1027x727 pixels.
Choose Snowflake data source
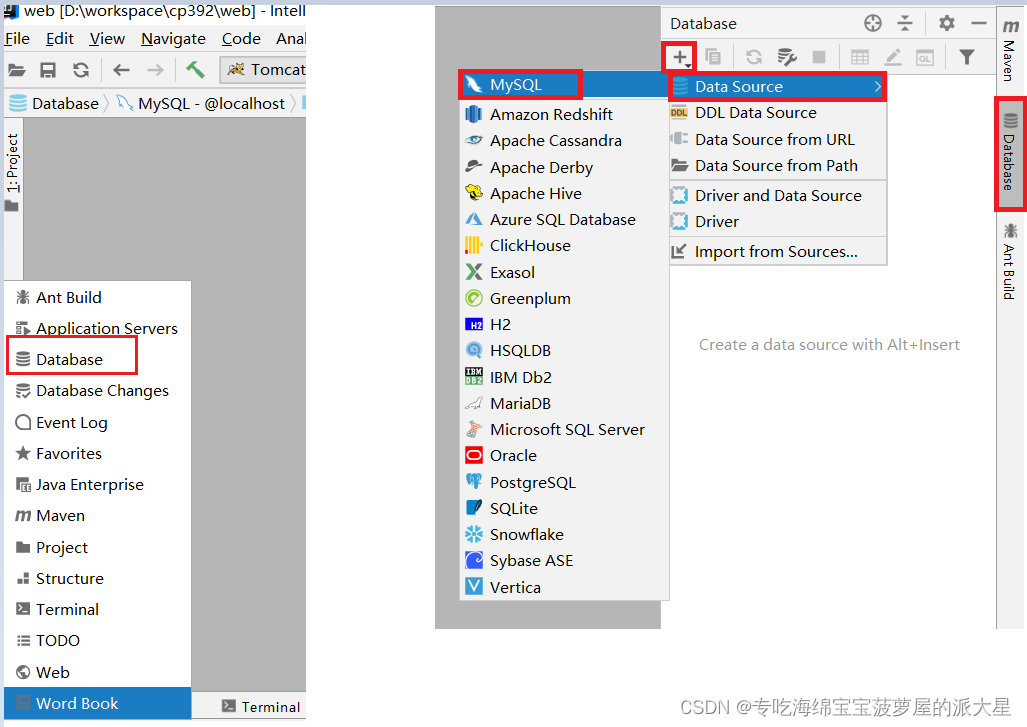563,534
